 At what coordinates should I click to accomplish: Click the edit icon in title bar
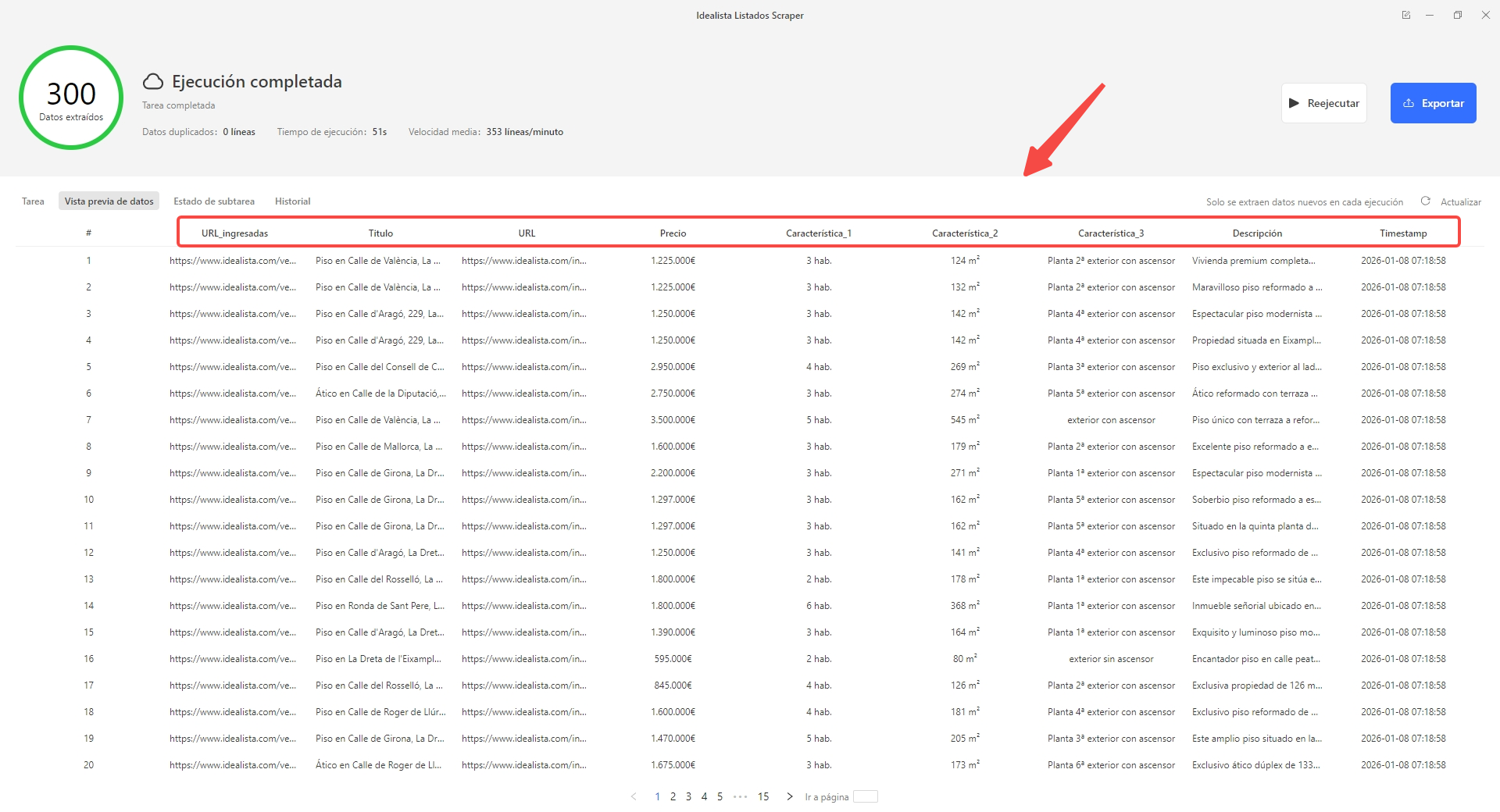pyautogui.click(x=1406, y=15)
